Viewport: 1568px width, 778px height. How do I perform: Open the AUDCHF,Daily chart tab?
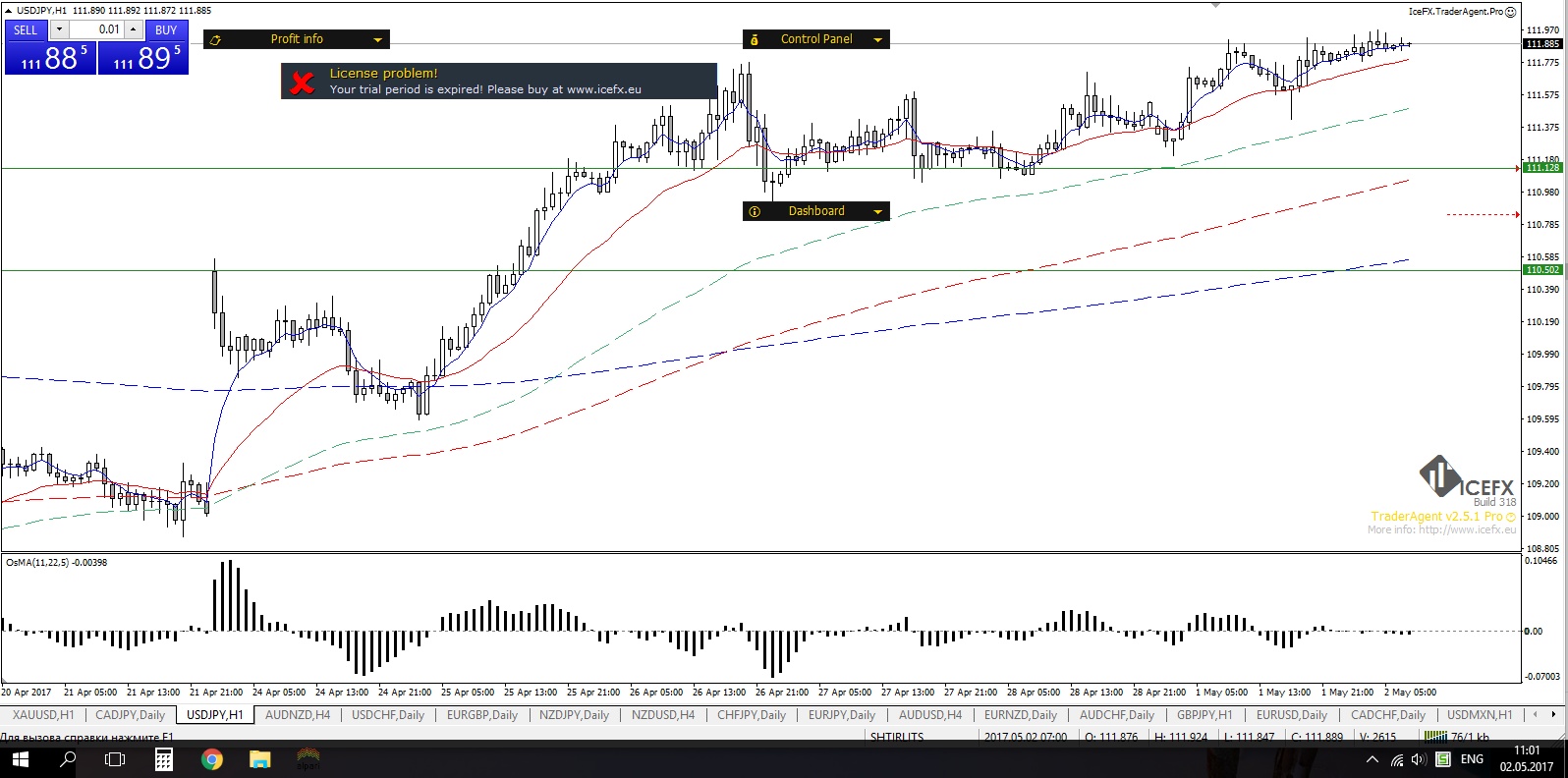[x=1117, y=715]
